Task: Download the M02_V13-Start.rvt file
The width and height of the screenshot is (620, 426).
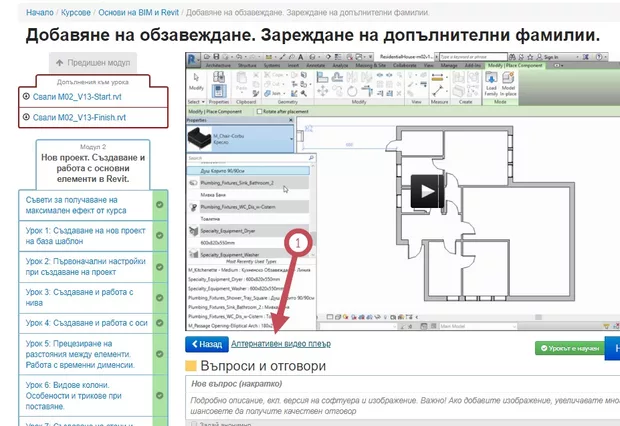Action: click(77, 97)
